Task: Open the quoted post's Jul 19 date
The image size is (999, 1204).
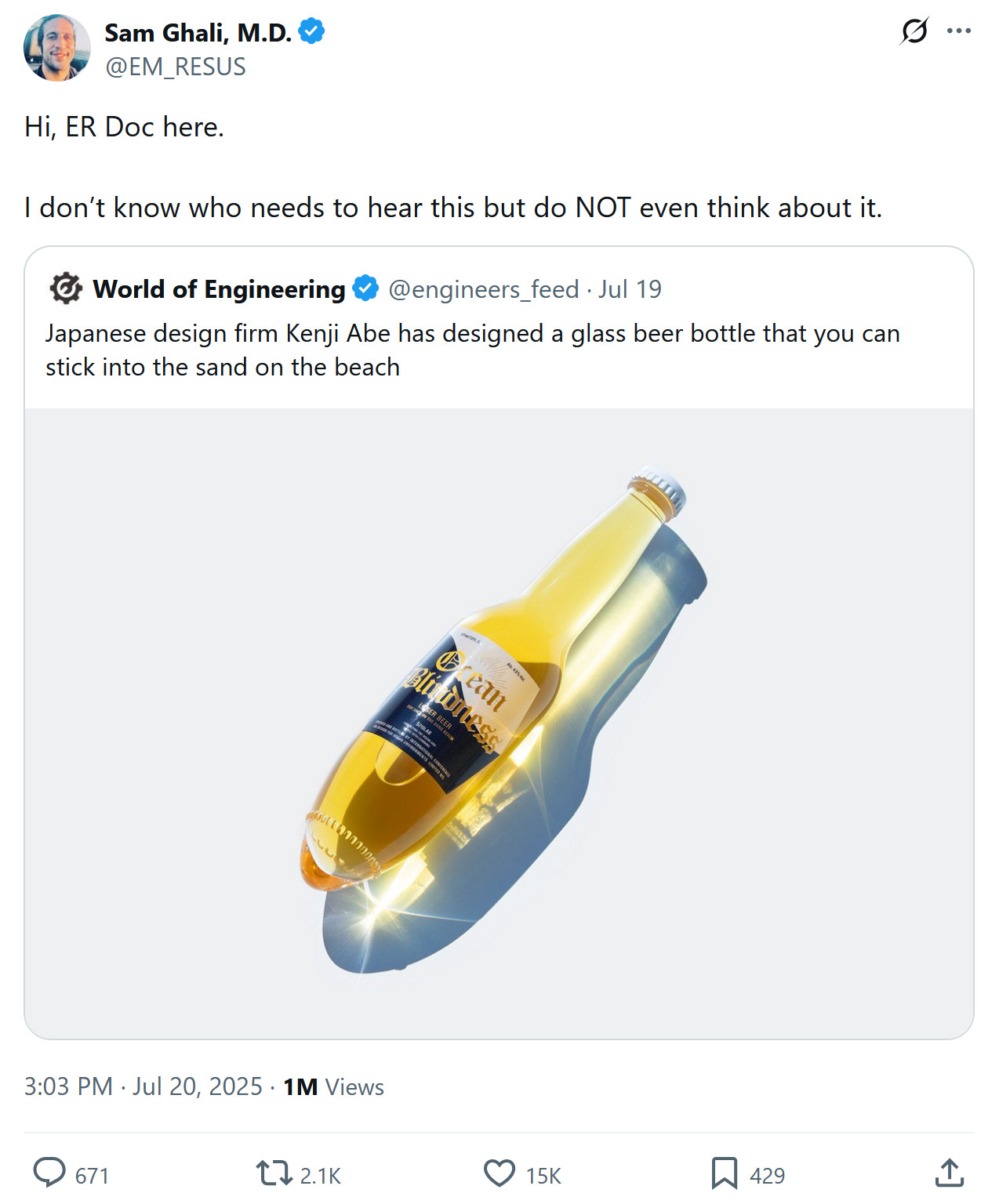Action: click(x=630, y=289)
